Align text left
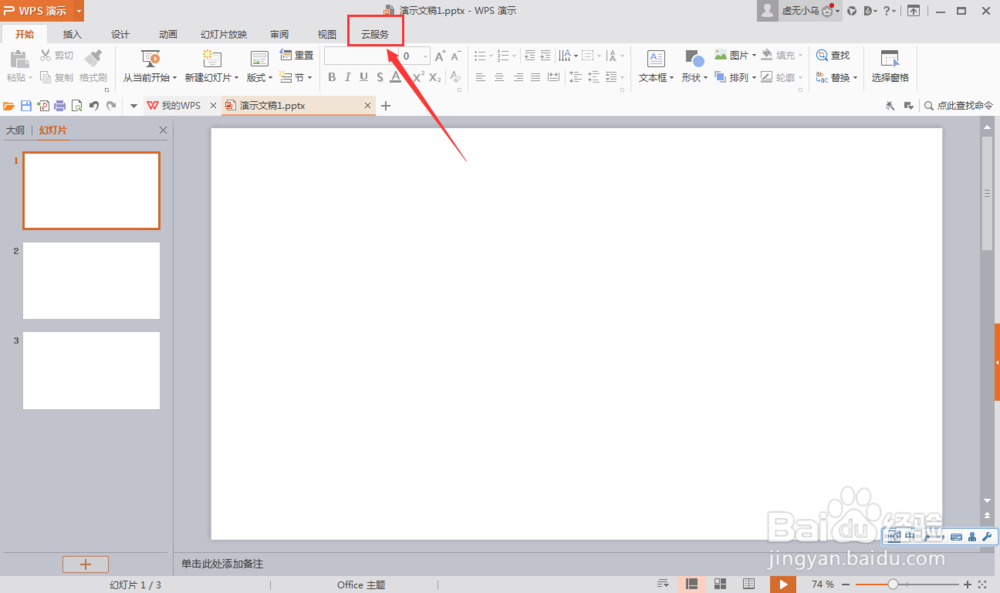 481,77
